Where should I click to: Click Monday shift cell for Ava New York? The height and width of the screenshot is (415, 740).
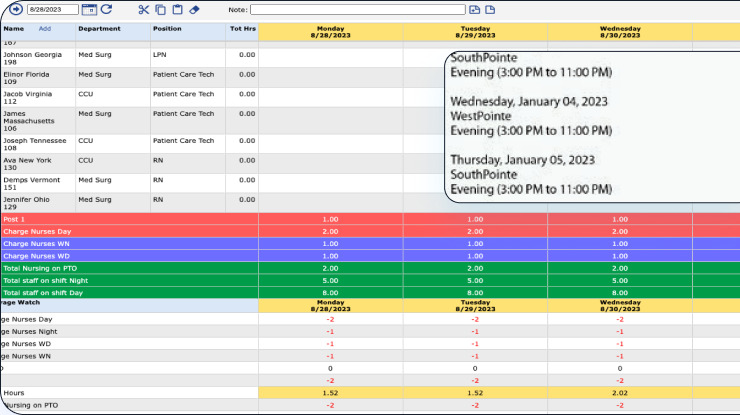coord(330,164)
